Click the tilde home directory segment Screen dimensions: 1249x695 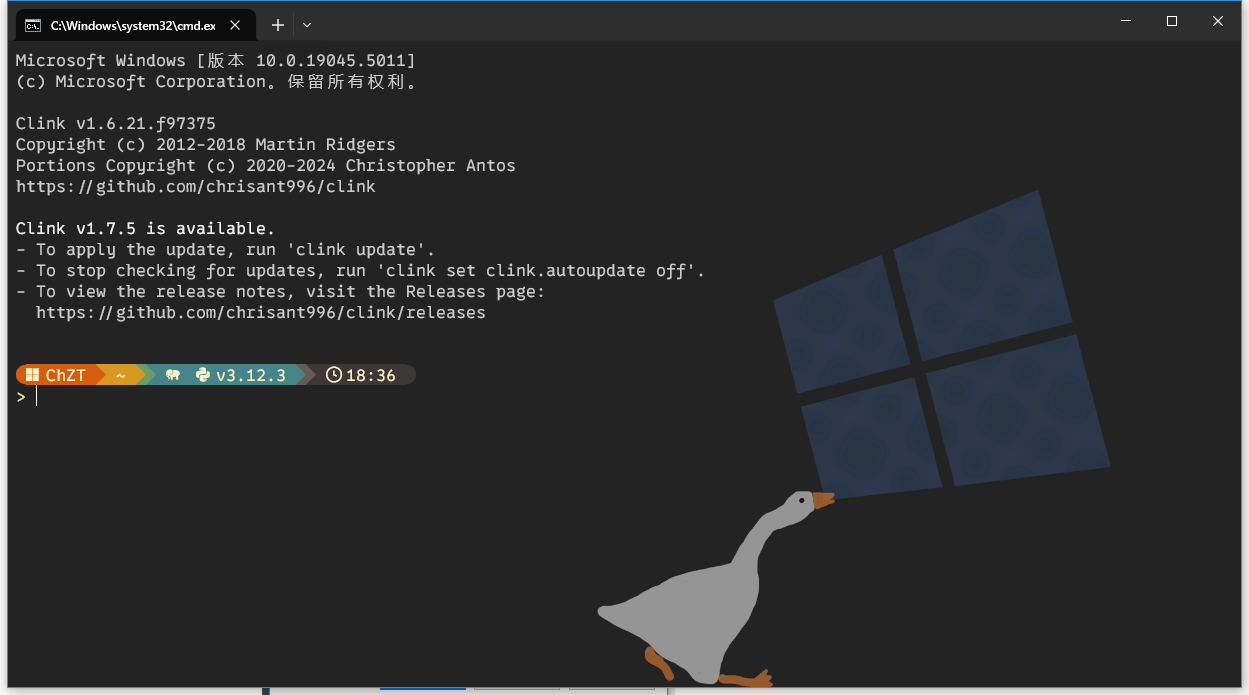pyautogui.click(x=121, y=375)
